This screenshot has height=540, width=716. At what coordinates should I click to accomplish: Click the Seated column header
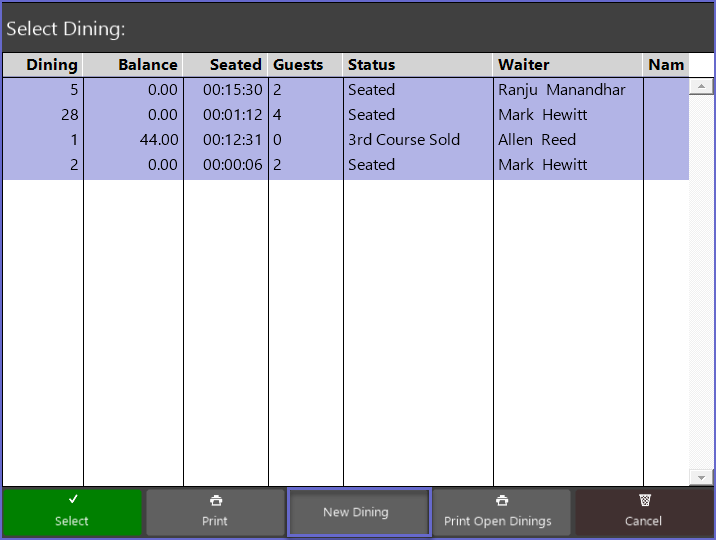click(226, 64)
